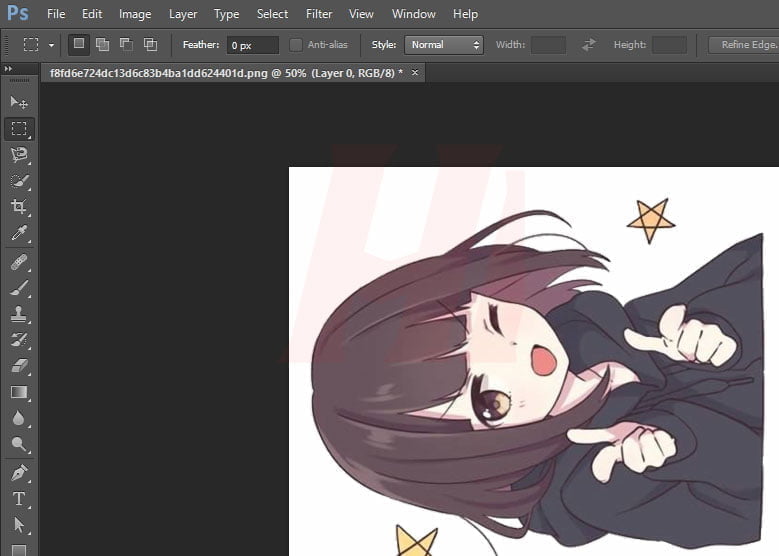The height and width of the screenshot is (556, 779).
Task: Open the Filter menu
Action: pos(318,14)
